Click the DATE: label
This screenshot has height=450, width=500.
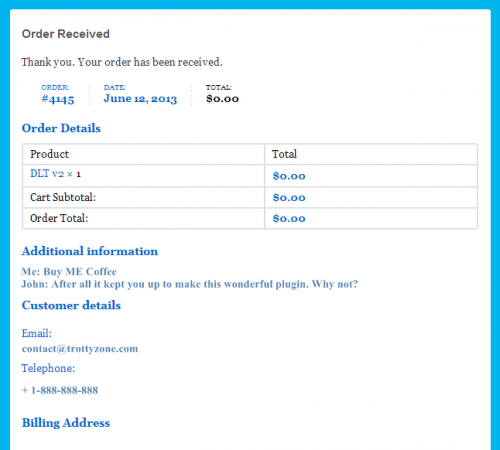(115, 87)
